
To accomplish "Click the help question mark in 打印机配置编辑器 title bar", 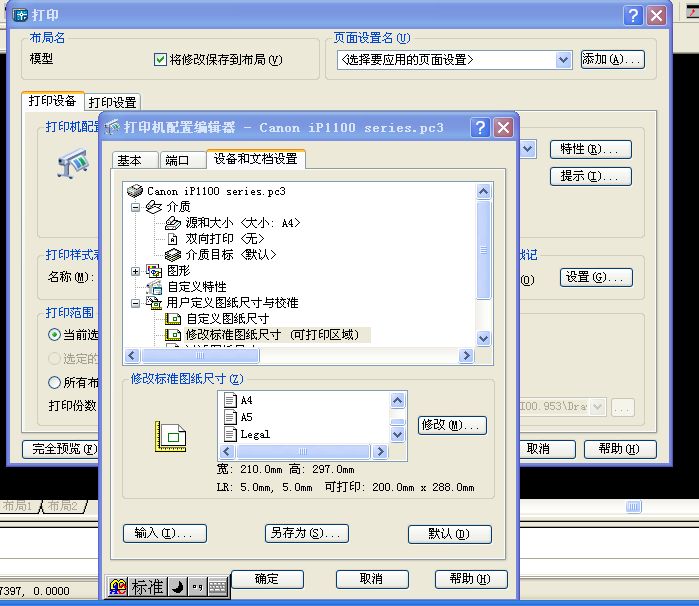I will pos(480,128).
